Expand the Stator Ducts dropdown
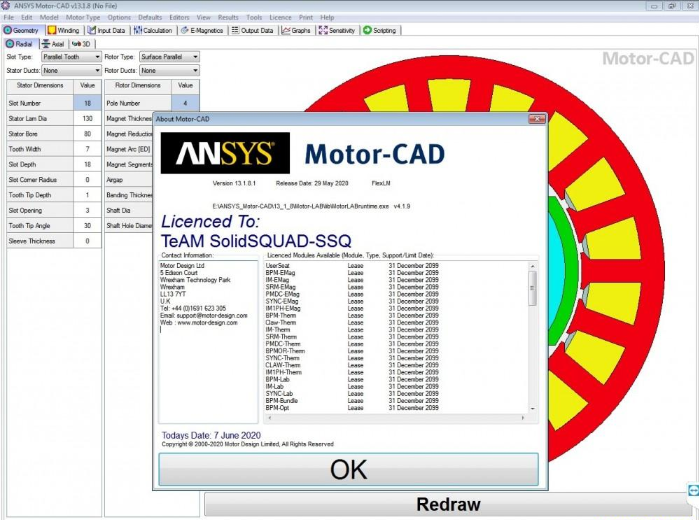Viewport: 699px width, 520px height. click(x=69, y=71)
